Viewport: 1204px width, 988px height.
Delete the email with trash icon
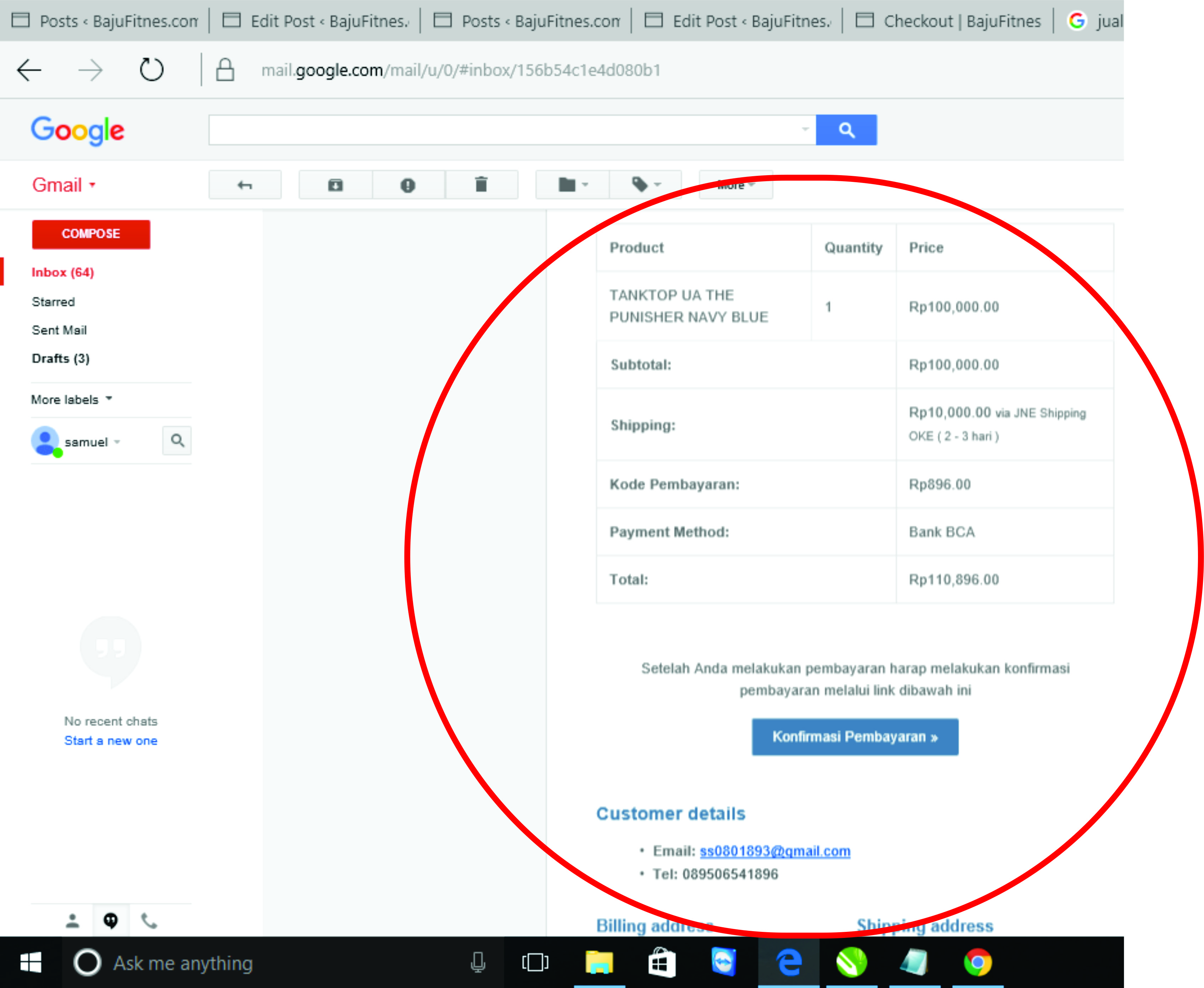point(481,185)
